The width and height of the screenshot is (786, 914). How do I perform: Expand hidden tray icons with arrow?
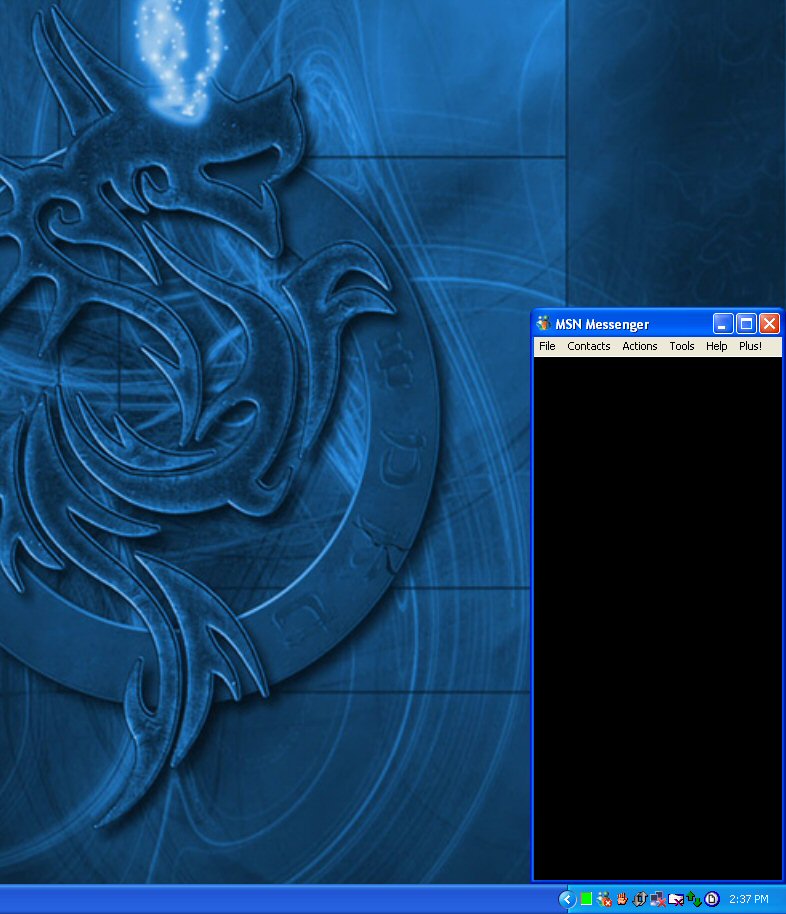tap(567, 899)
